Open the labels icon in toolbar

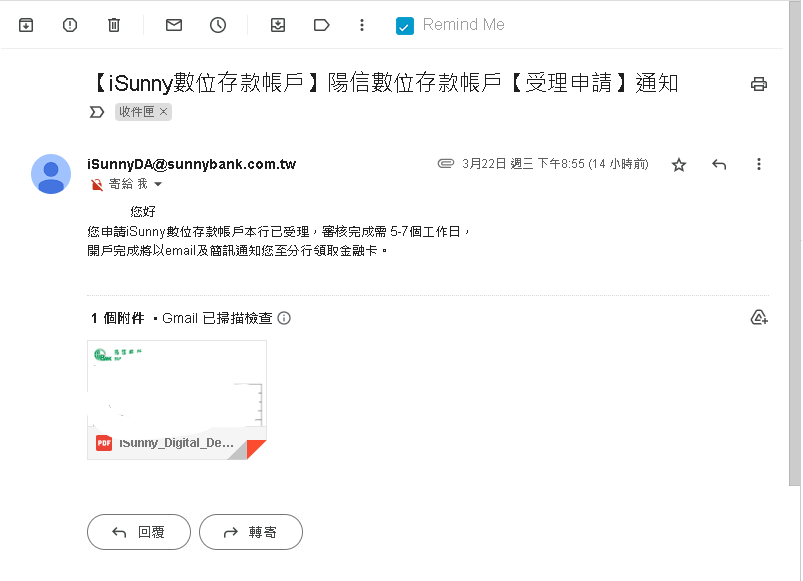[x=321, y=25]
